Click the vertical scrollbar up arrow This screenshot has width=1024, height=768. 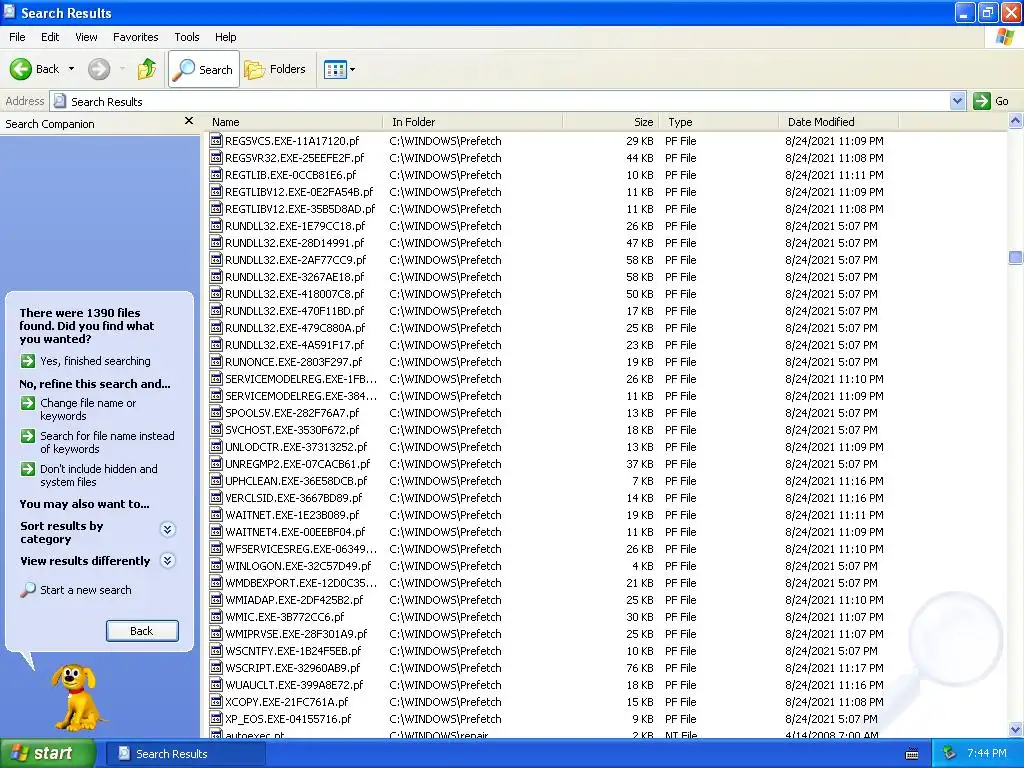pos(1016,121)
